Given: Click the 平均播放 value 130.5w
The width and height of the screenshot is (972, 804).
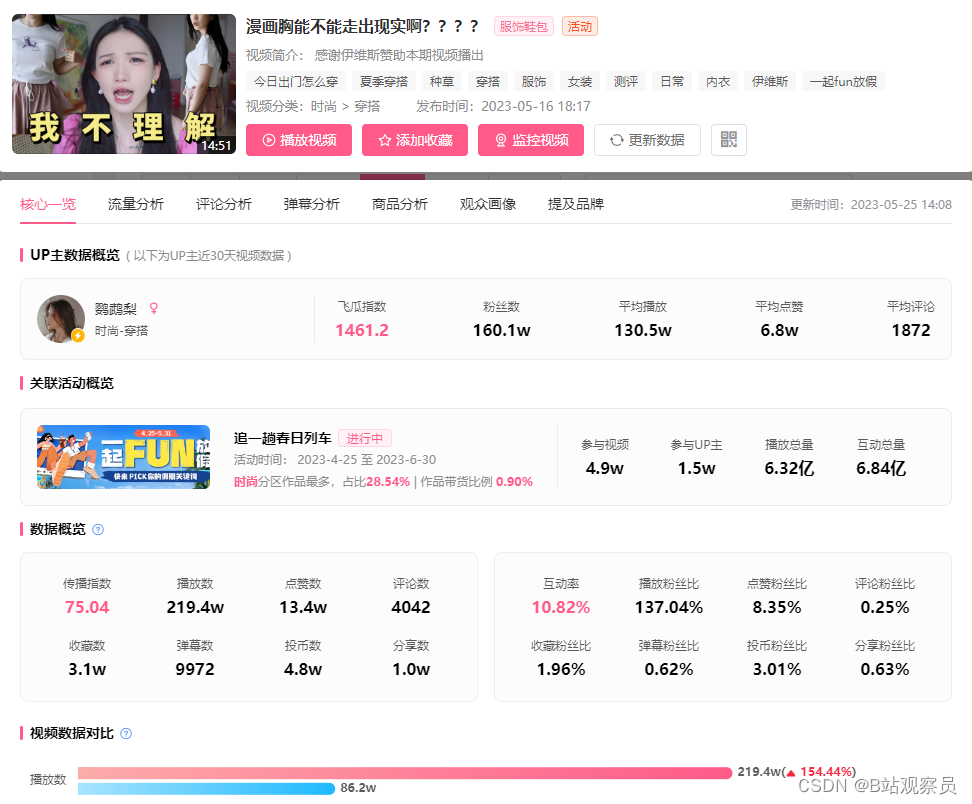Looking at the screenshot, I should click(x=643, y=330).
